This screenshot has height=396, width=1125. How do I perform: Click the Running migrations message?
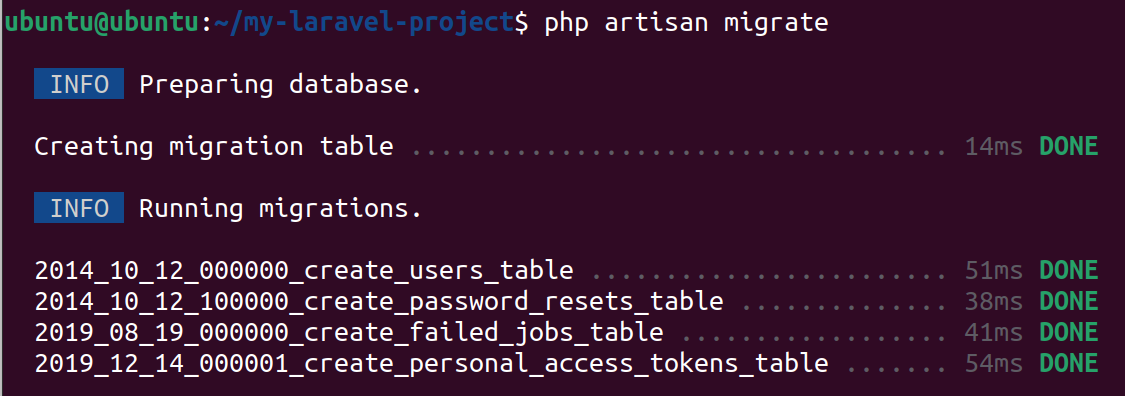pyautogui.click(x=281, y=209)
